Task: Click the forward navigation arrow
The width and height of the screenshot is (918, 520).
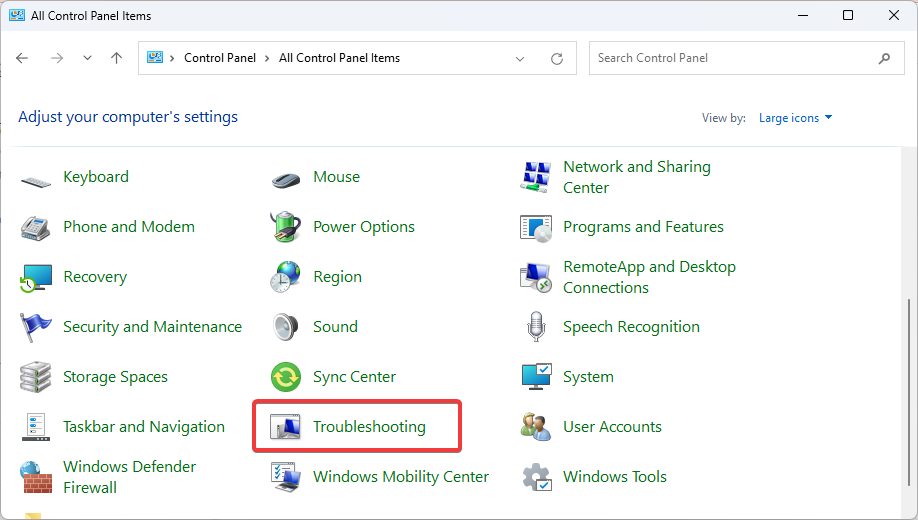Action: (57, 58)
